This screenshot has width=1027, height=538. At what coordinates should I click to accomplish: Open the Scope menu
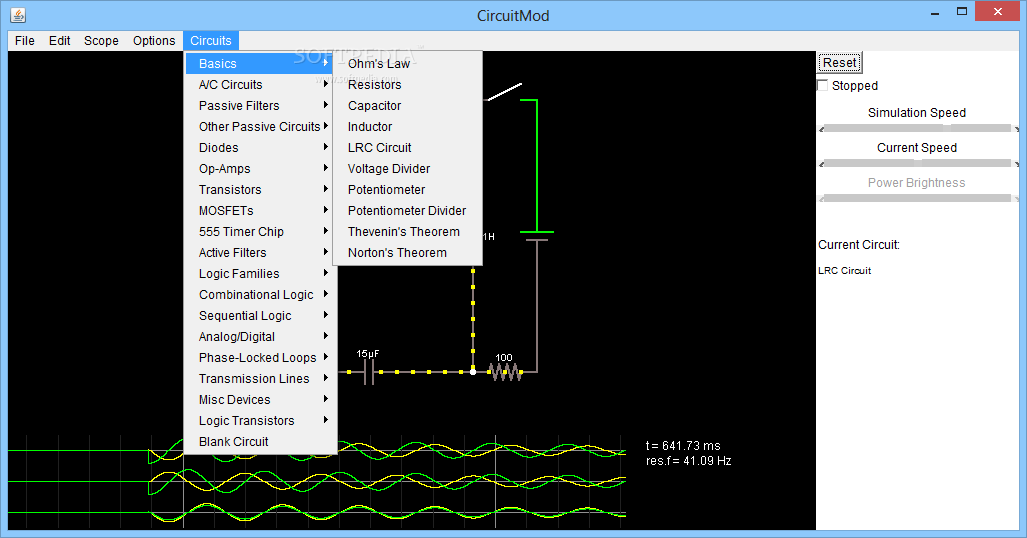tap(101, 41)
